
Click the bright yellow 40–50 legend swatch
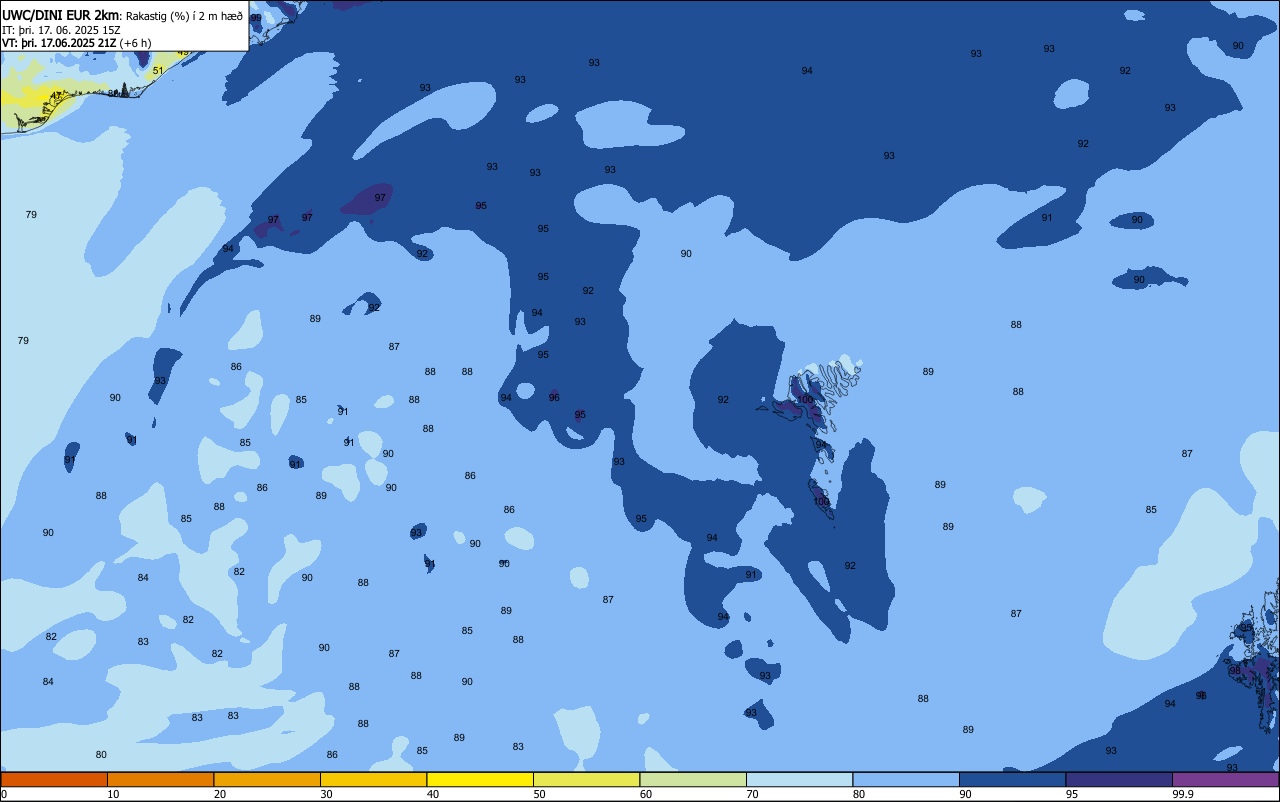pyautogui.click(x=480, y=779)
